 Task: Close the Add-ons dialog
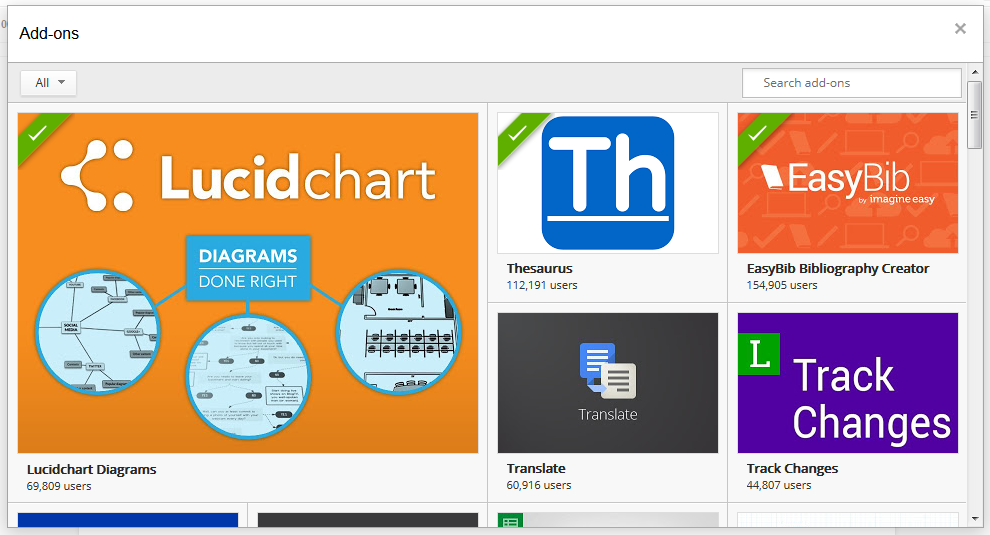(960, 28)
